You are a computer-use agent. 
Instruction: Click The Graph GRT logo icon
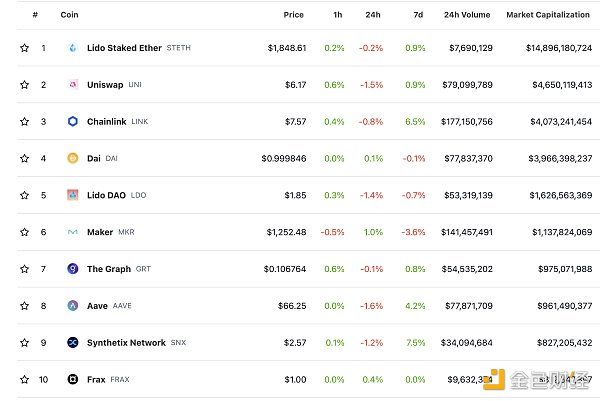pos(72,269)
